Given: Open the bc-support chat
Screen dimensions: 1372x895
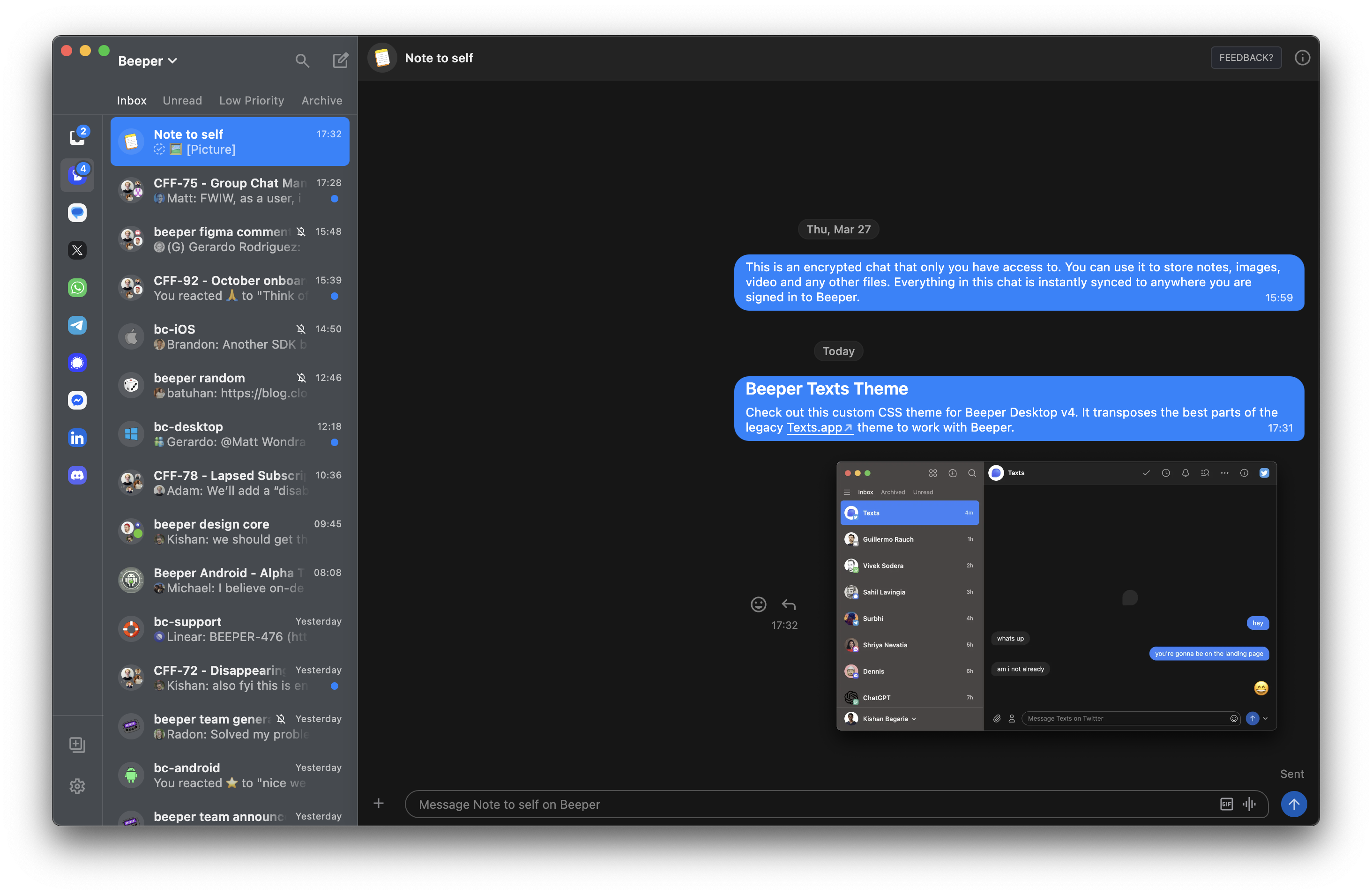Looking at the screenshot, I should pos(230,629).
